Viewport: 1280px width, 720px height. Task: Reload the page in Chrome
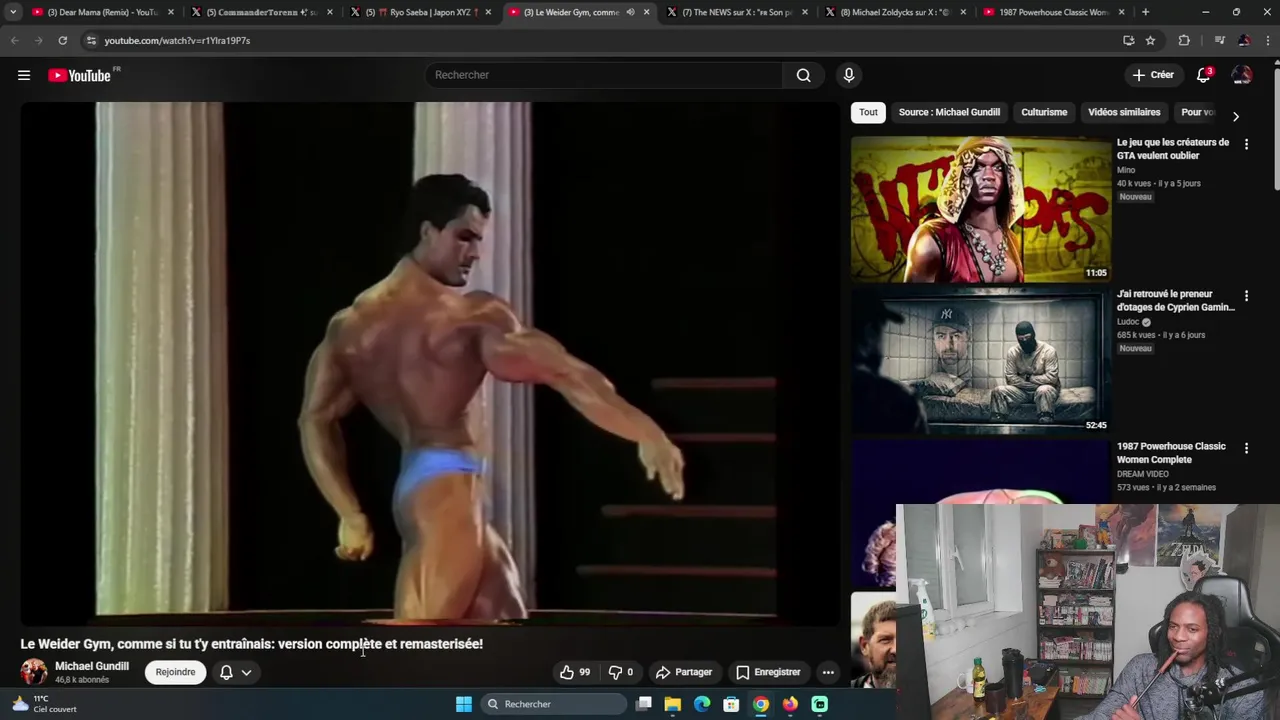click(x=62, y=40)
